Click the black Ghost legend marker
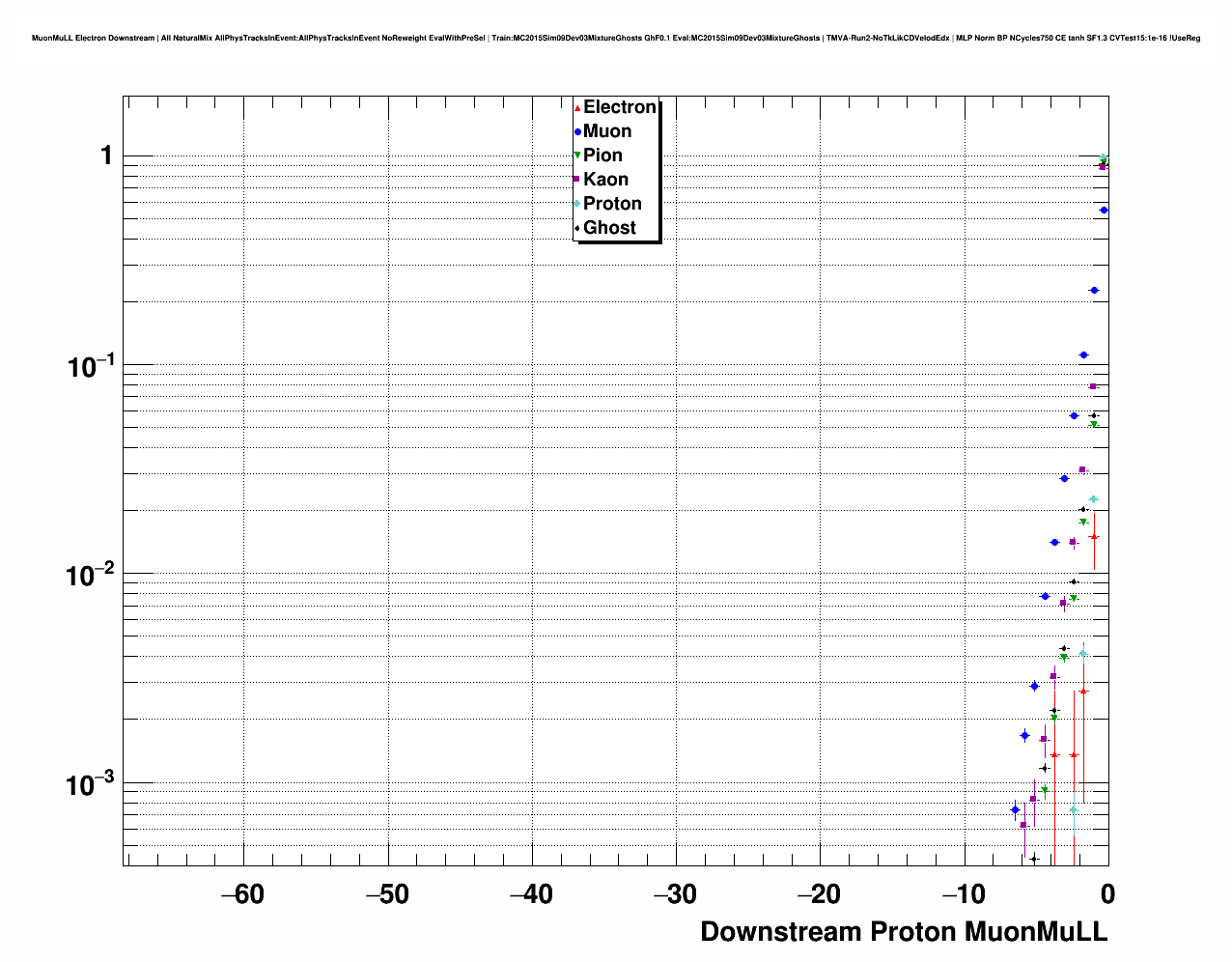 coord(577,228)
